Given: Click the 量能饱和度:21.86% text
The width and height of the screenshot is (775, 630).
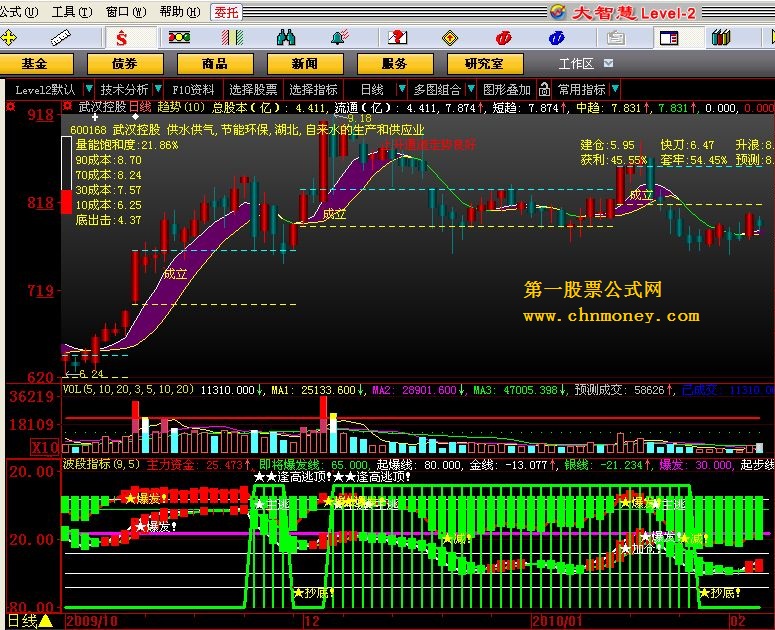Looking at the screenshot, I should point(127,145).
